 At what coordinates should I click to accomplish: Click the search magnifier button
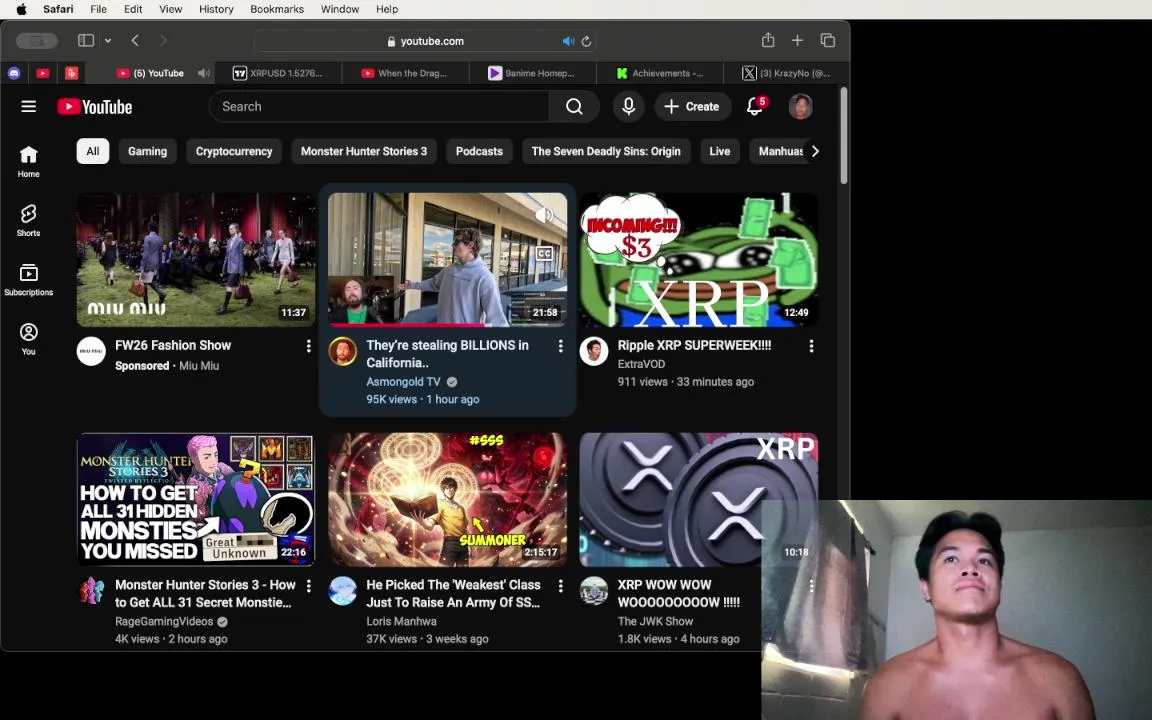coord(575,107)
